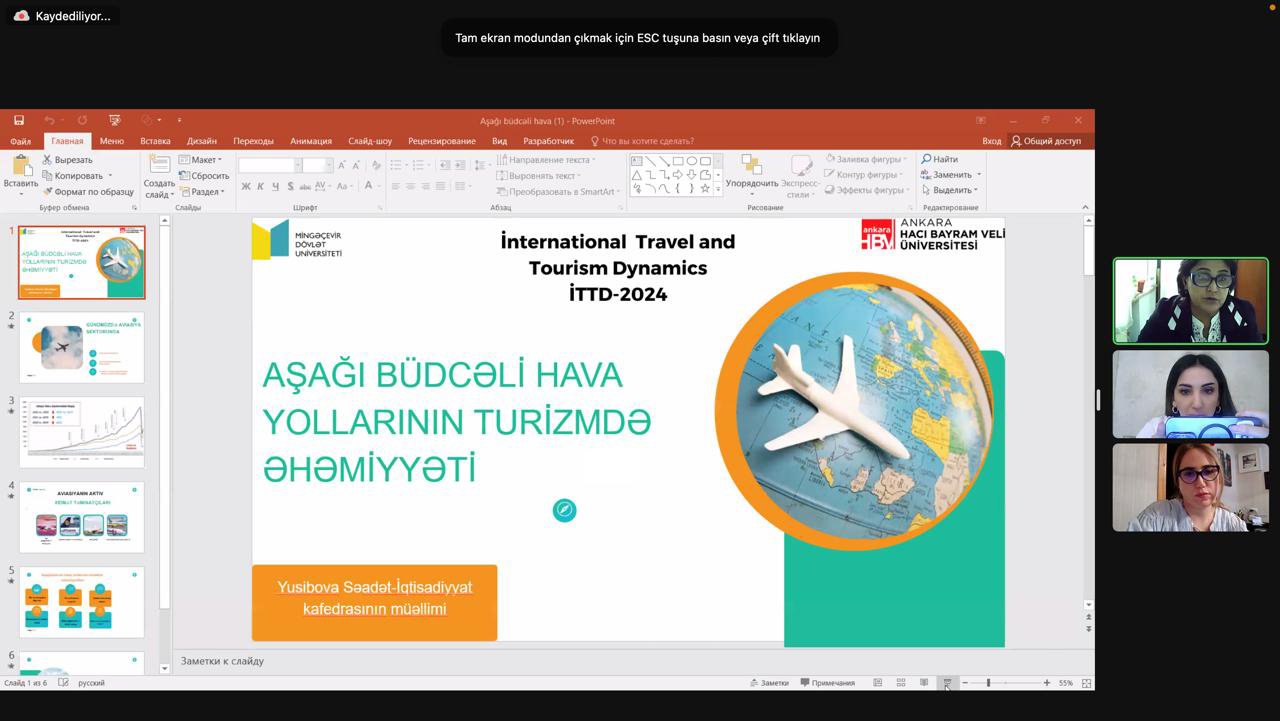
Task: Fit slide to window icon
Action: point(1086,683)
